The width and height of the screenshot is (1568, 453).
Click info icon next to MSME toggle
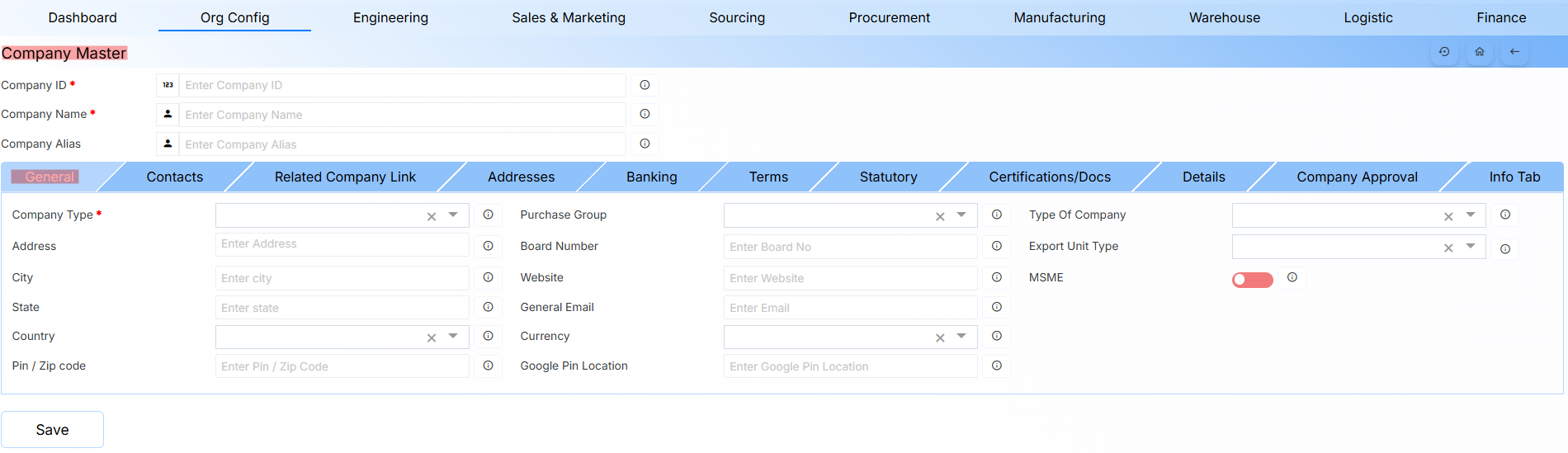pos(1292,278)
